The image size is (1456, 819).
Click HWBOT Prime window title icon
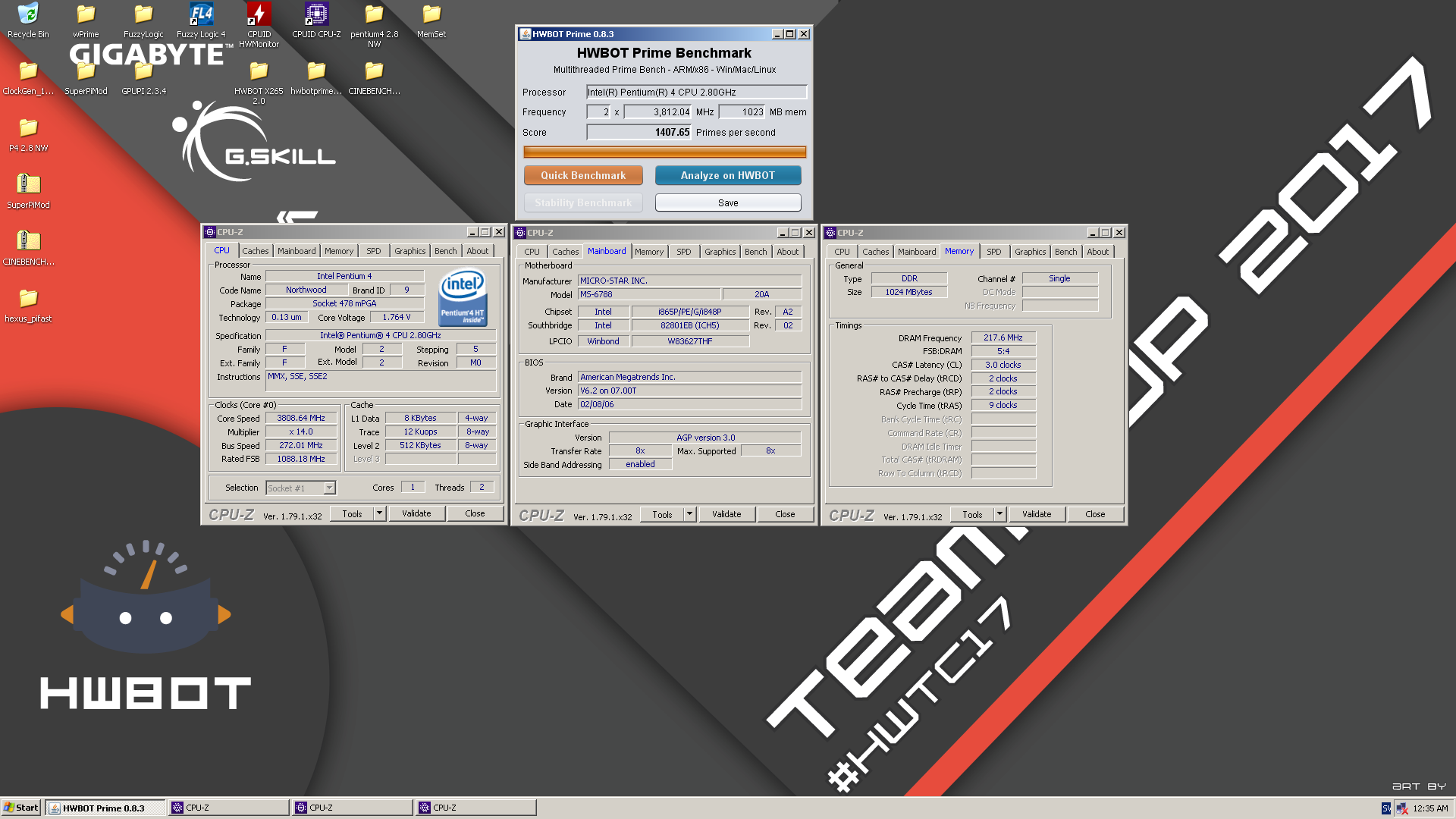pos(525,34)
